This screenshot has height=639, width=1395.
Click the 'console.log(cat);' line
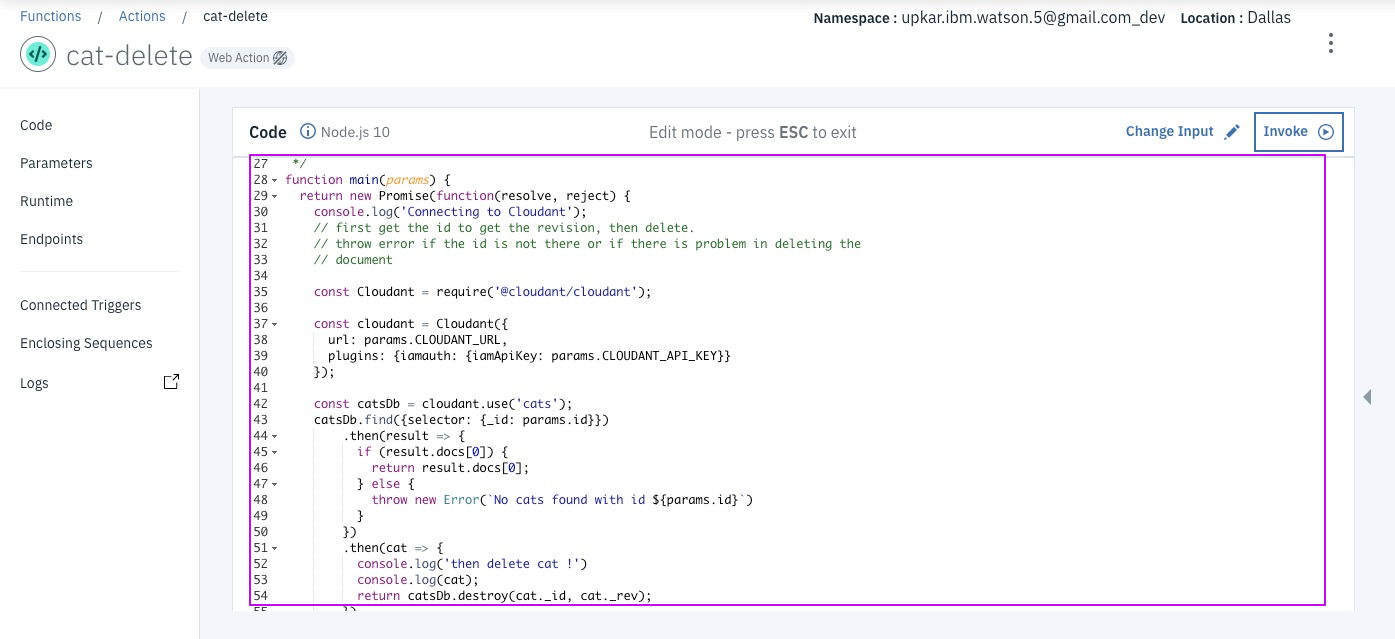coord(418,580)
